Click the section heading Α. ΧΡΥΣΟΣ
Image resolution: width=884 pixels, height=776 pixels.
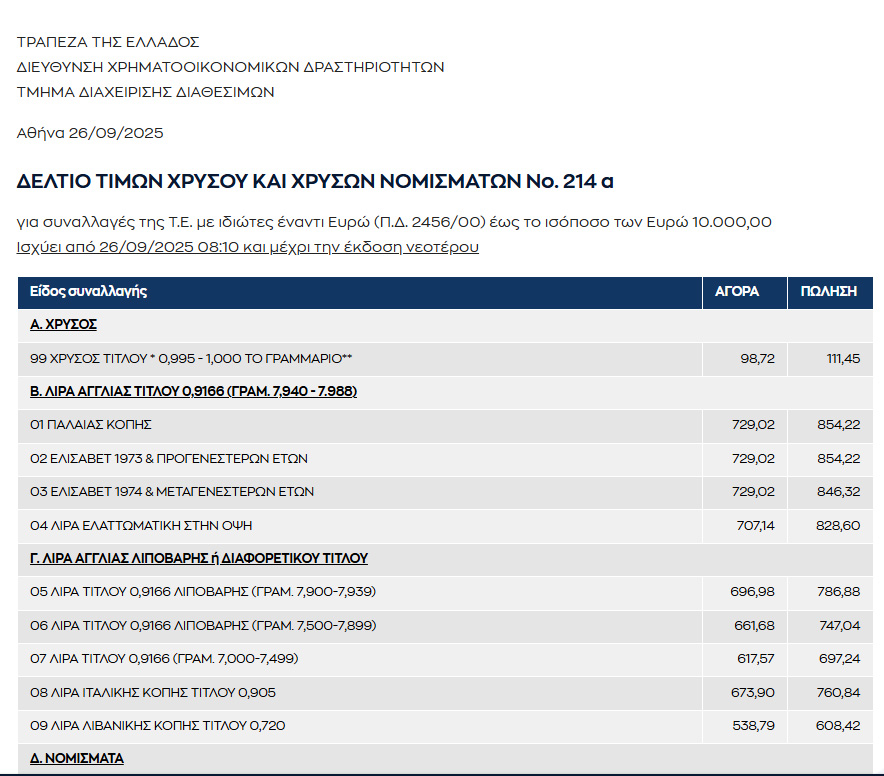tap(63, 325)
